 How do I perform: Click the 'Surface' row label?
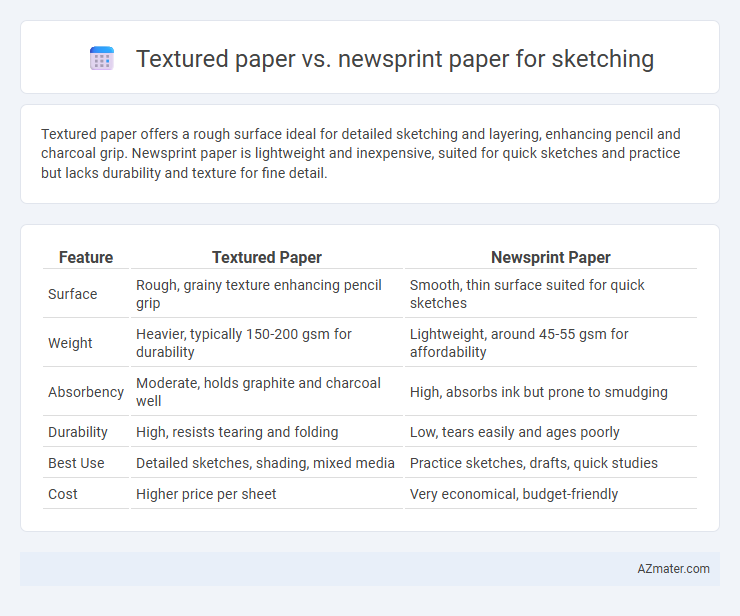point(73,294)
